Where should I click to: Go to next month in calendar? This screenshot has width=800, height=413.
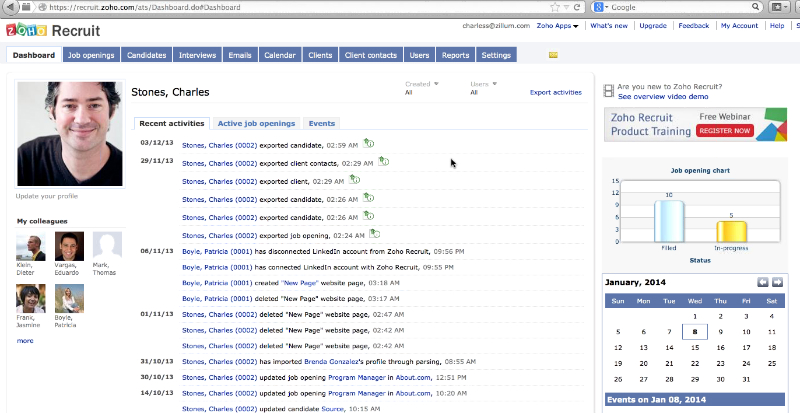pos(777,283)
